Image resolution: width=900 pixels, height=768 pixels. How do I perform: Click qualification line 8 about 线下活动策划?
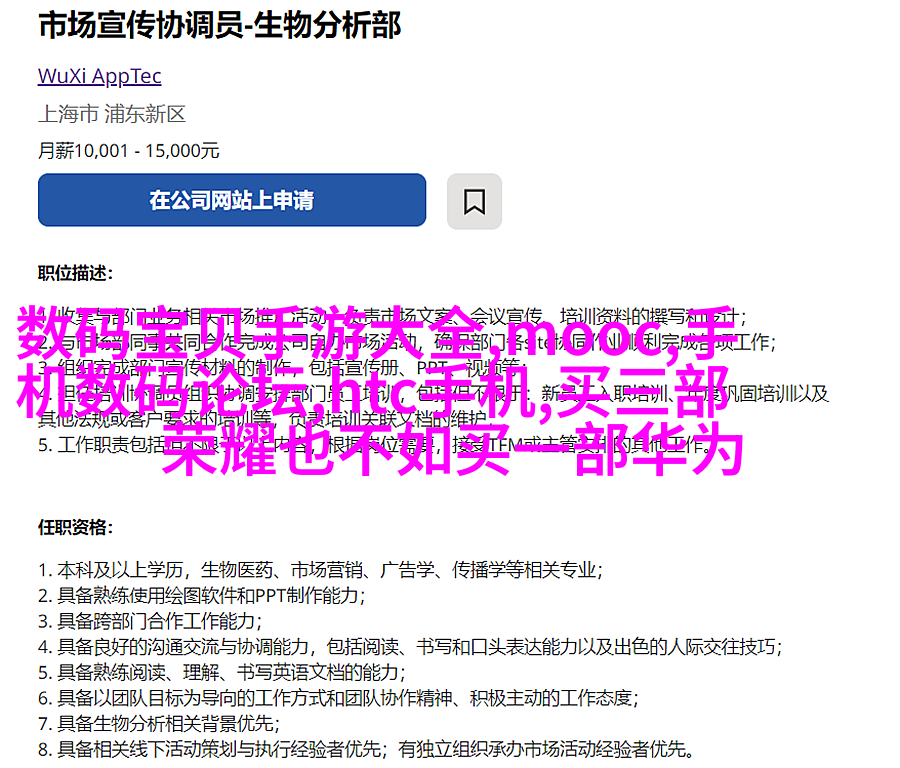[366, 749]
